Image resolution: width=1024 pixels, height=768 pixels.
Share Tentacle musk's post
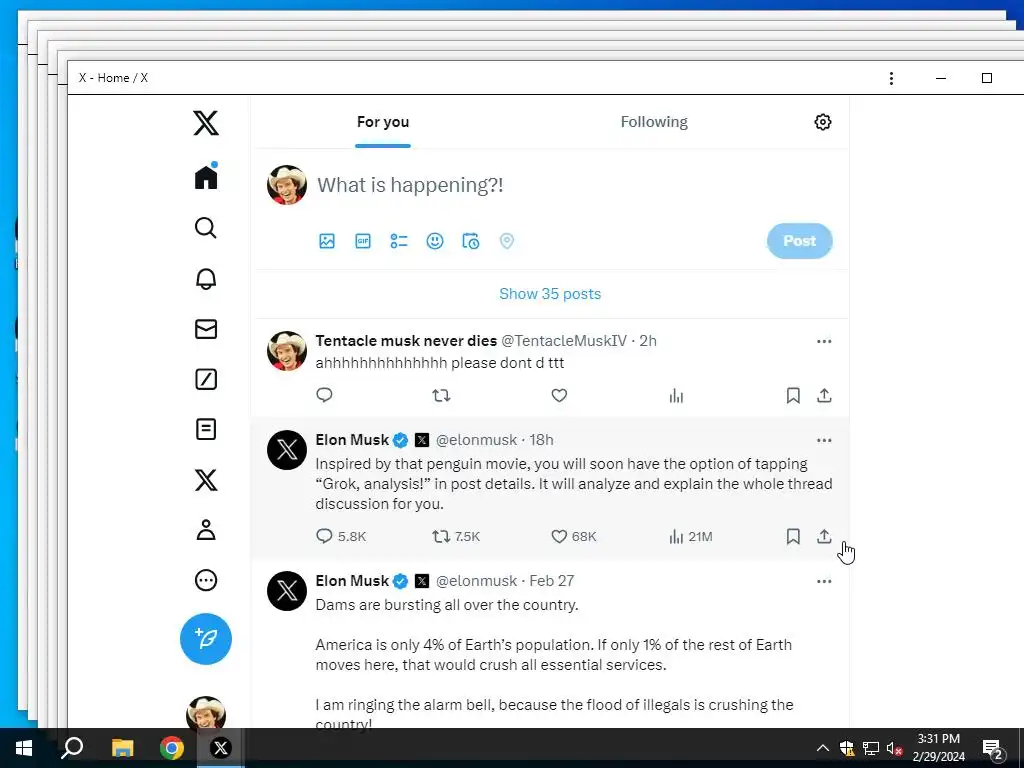pyautogui.click(x=824, y=395)
